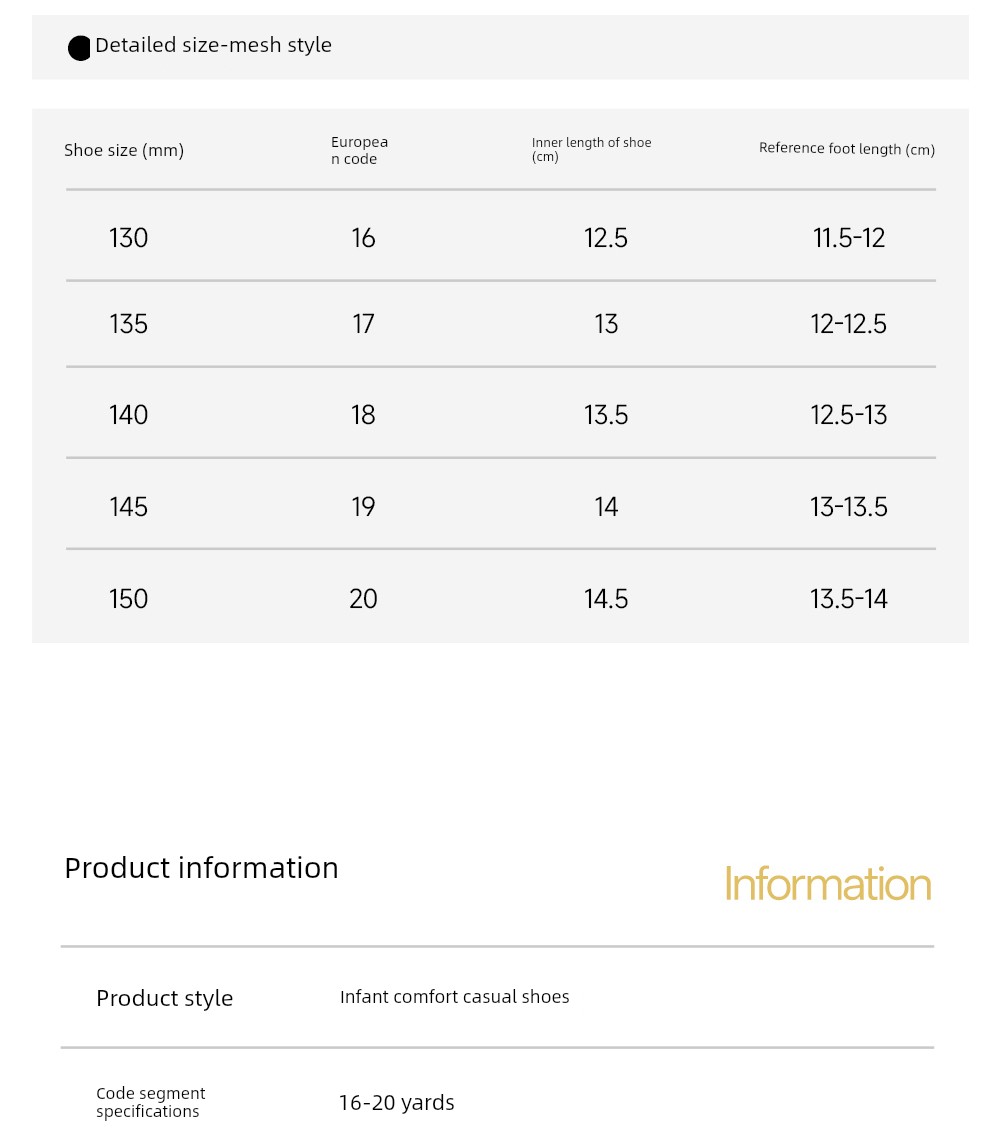Click 'Reference foot length (cm)' header
This screenshot has height=1136, width=1000.
pyautogui.click(x=846, y=149)
